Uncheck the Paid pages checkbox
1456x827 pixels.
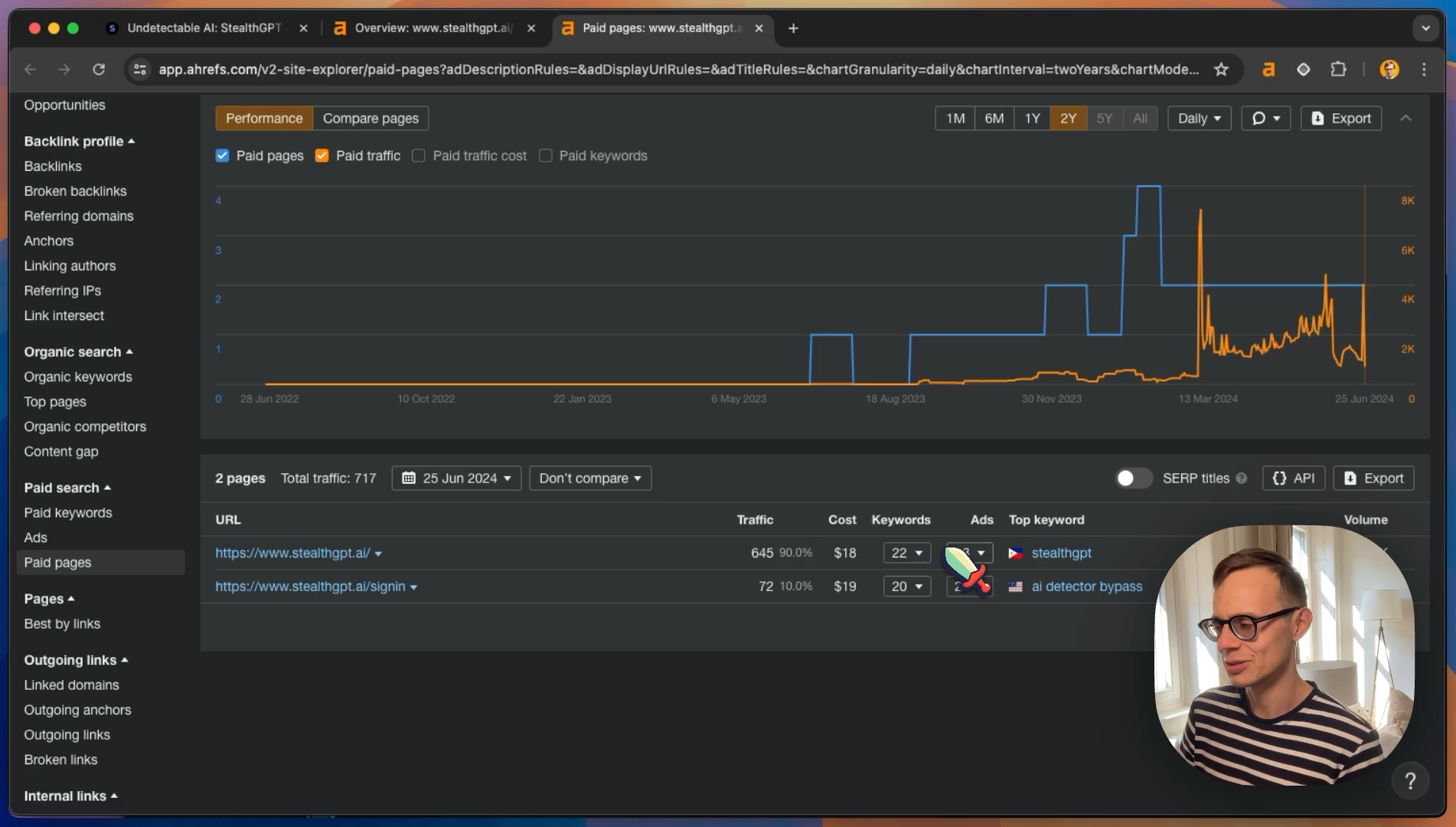click(x=223, y=155)
